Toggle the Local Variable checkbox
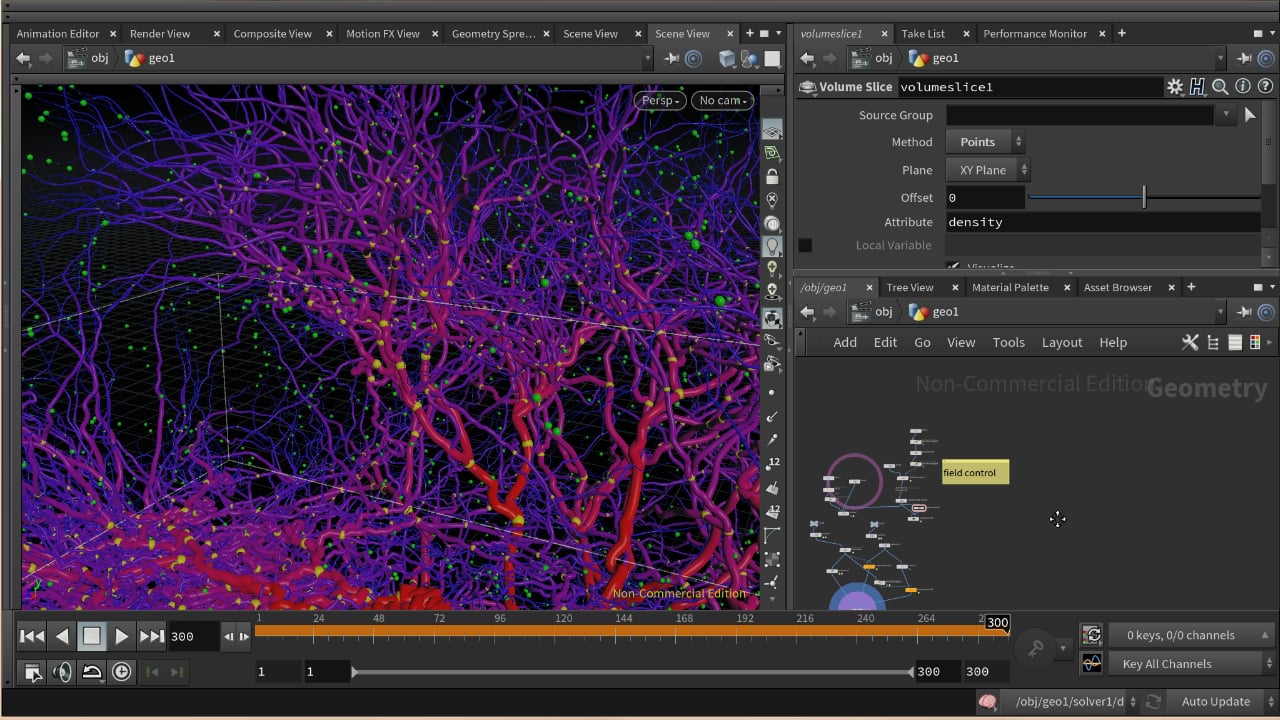The width and height of the screenshot is (1280, 720). 805,245
